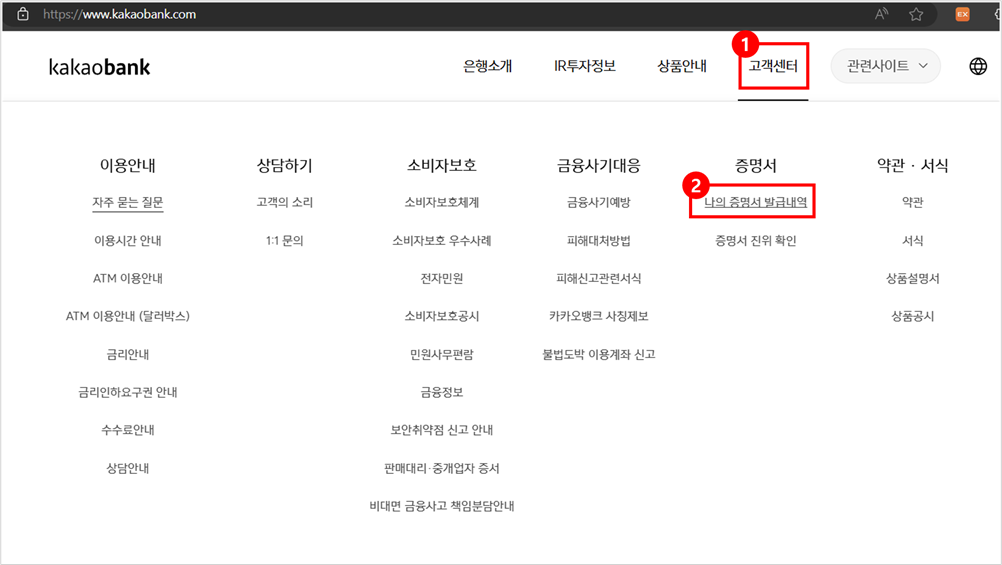Open the language globe icon
Screen dimensions: 1002x565
(x=978, y=66)
